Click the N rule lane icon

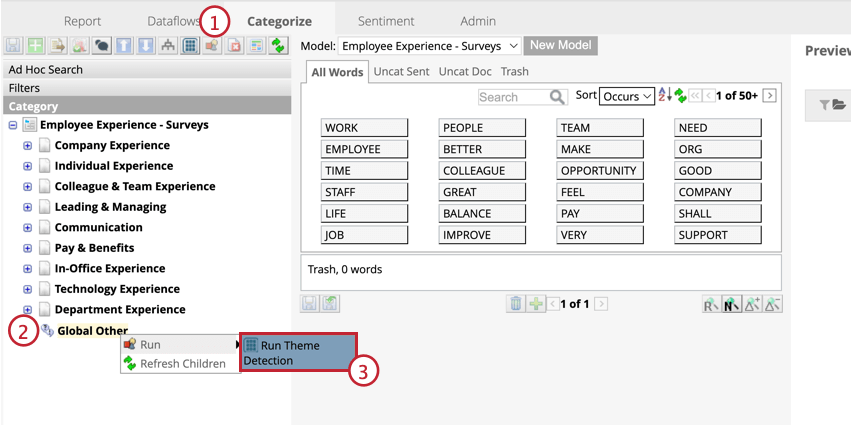(731, 304)
